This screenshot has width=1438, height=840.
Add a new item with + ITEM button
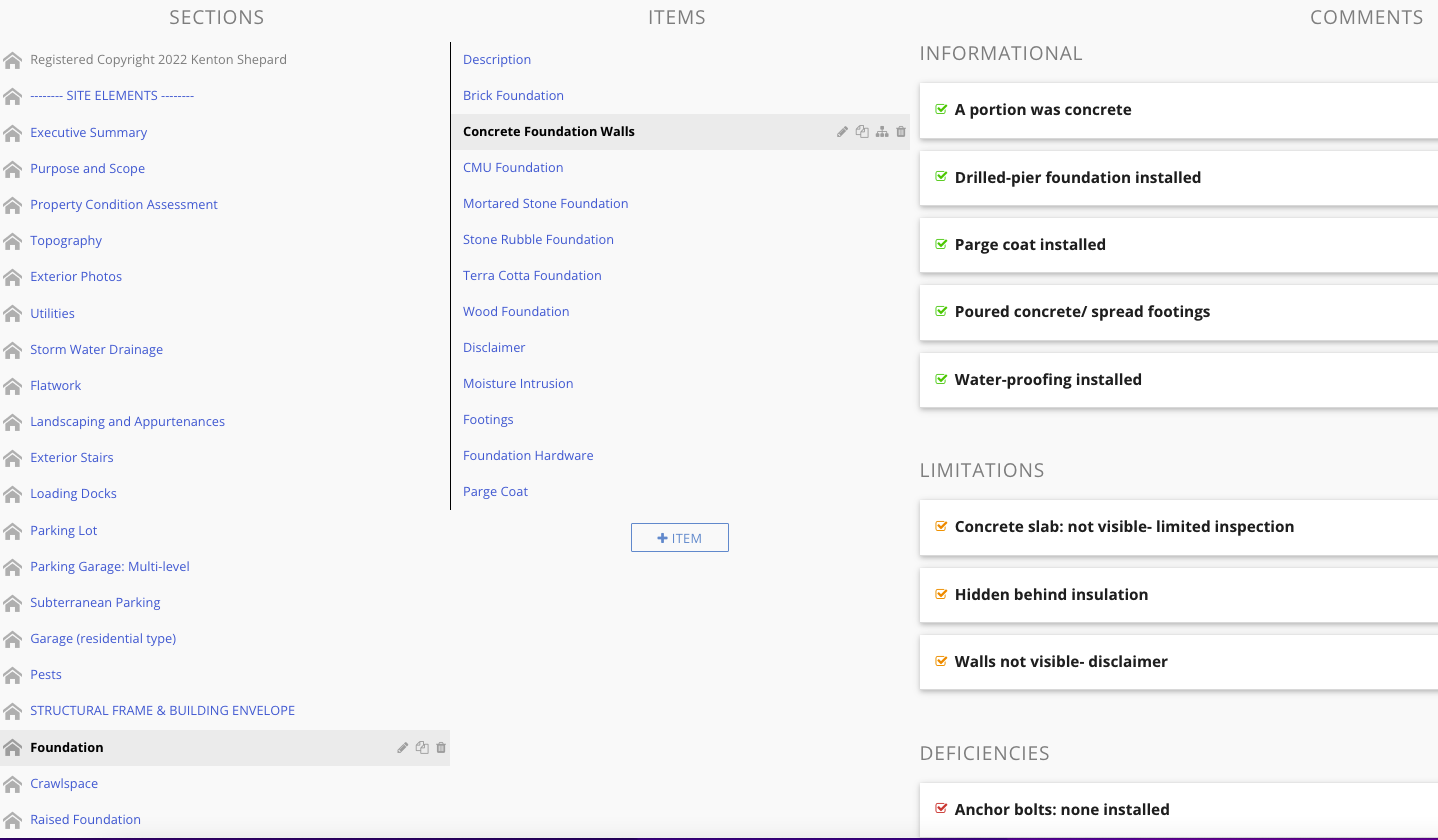point(680,538)
